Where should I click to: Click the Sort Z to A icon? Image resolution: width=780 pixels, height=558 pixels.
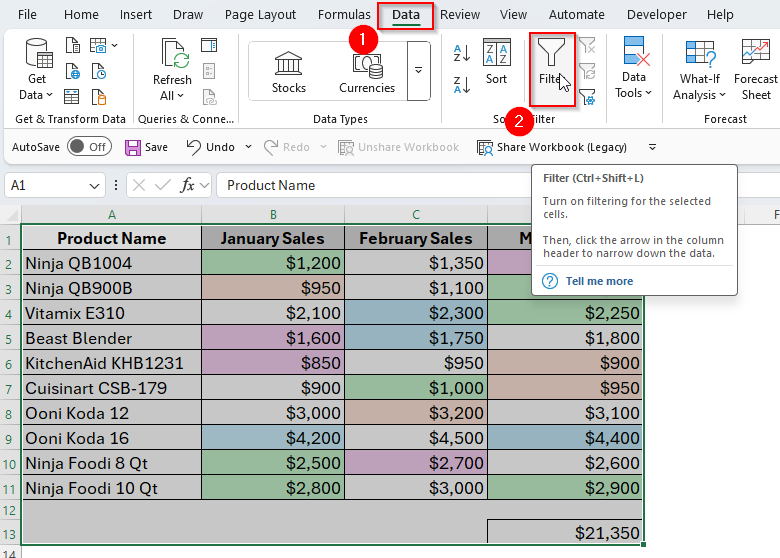[x=462, y=84]
